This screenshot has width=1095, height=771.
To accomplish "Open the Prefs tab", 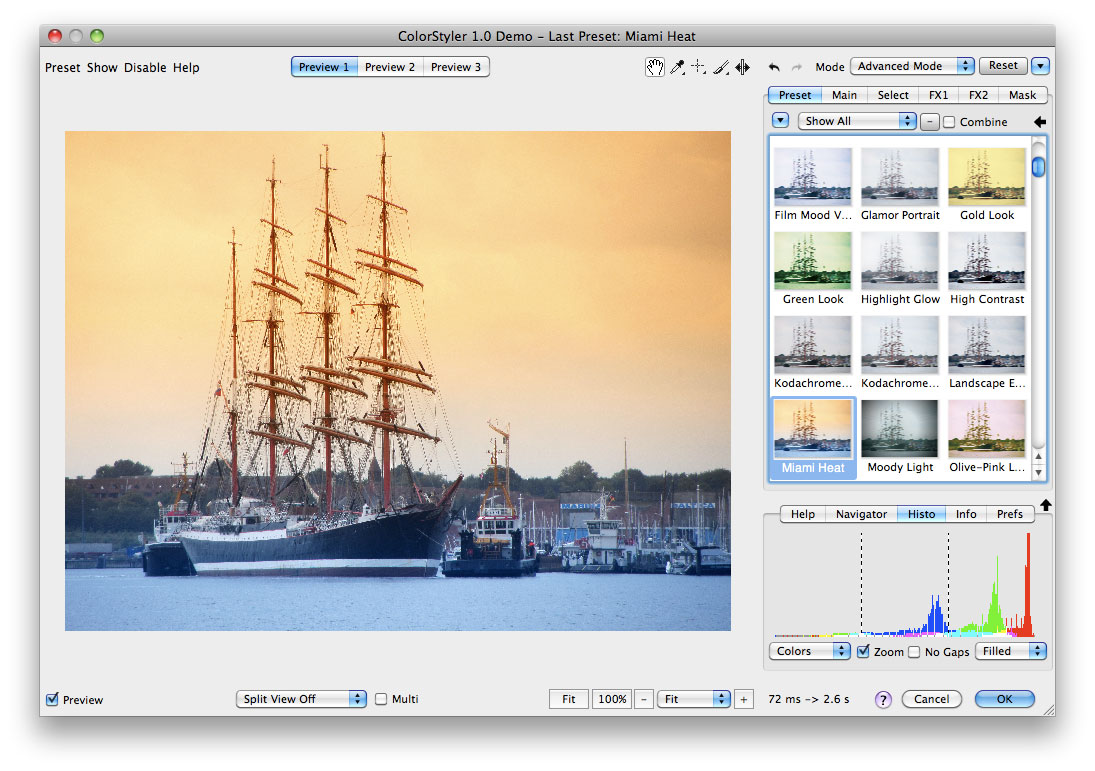I will 1010,514.
